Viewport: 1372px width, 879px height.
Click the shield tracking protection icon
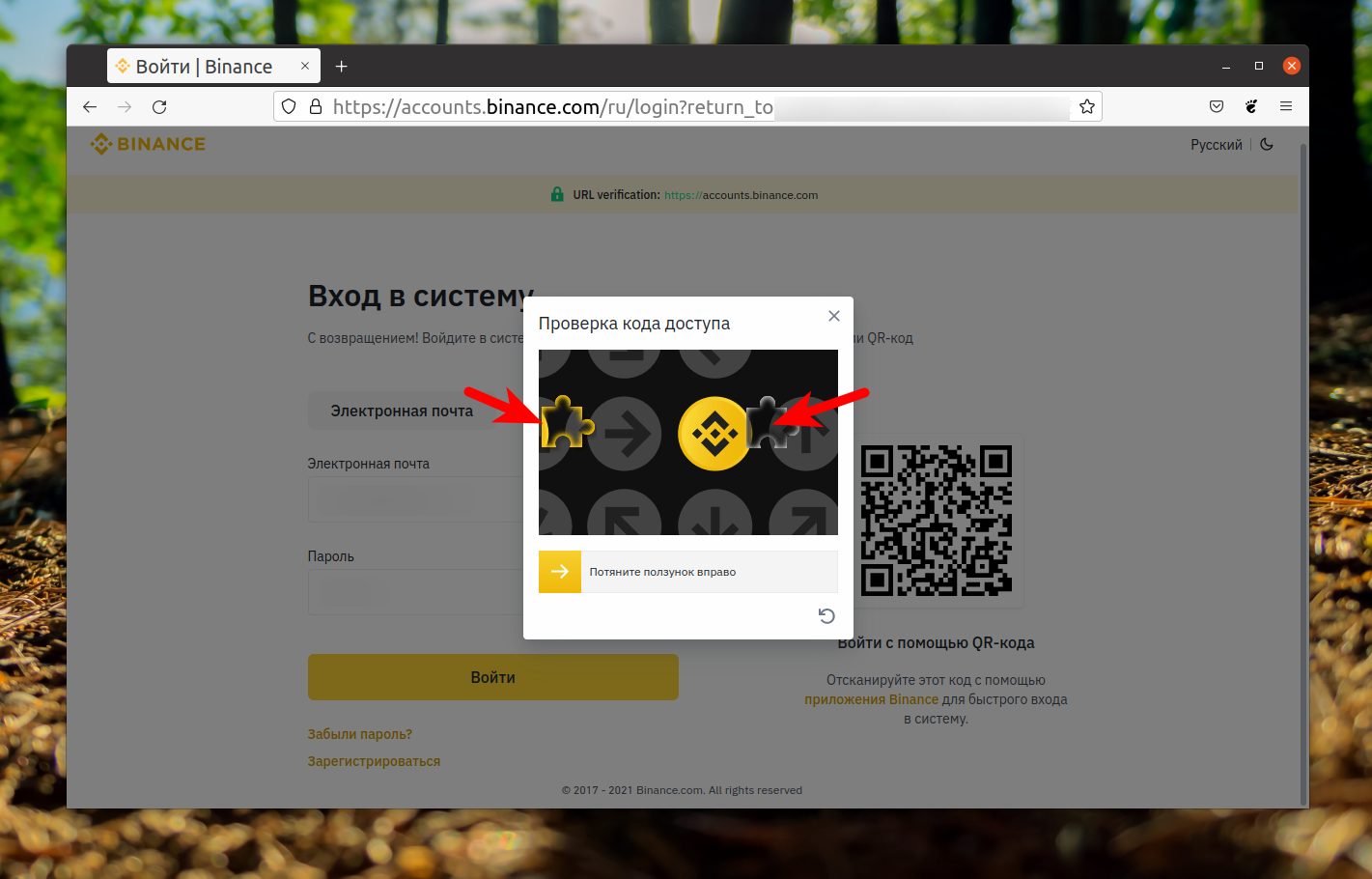click(x=289, y=106)
